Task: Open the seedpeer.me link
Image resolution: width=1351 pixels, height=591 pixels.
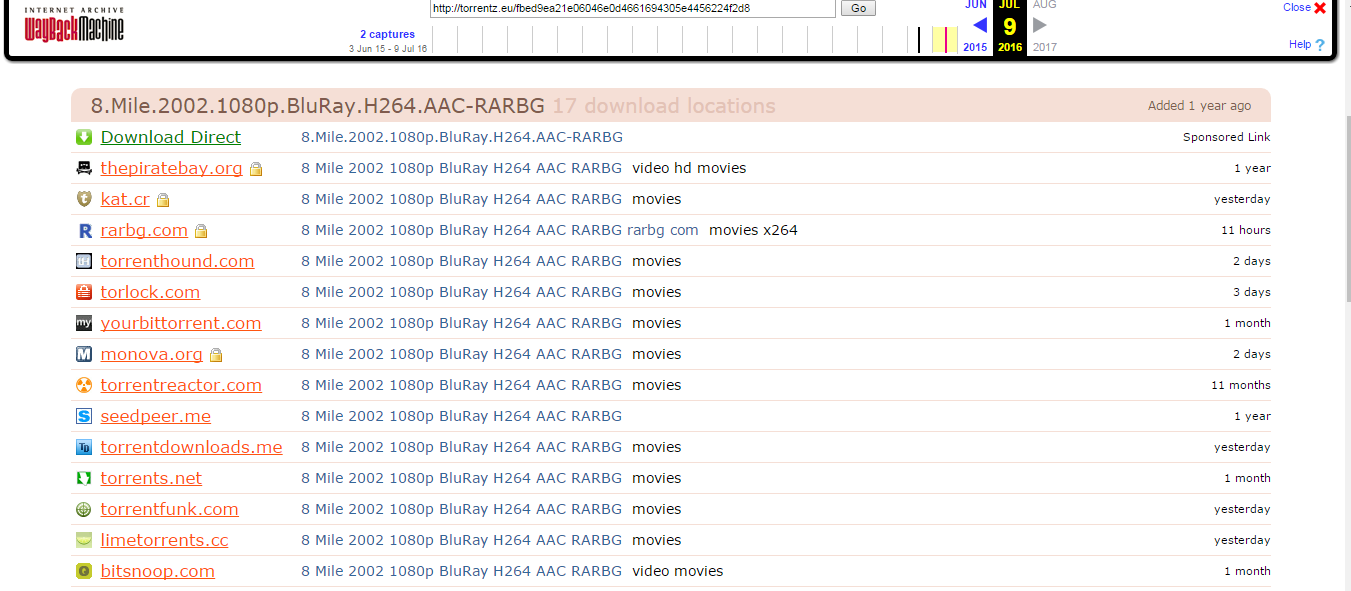Action: point(156,416)
